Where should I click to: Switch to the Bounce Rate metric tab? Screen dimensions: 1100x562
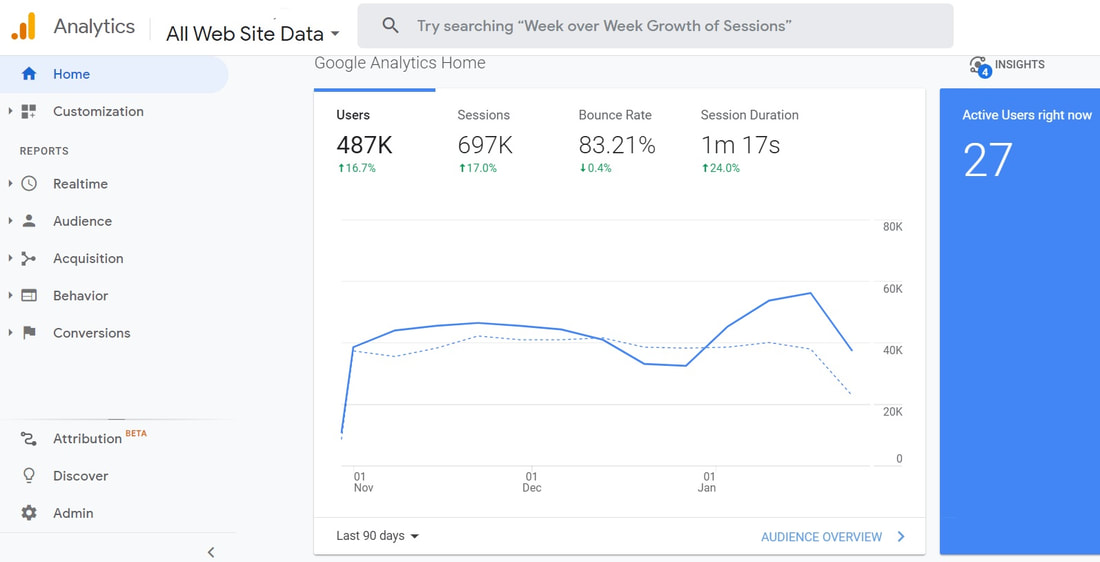tap(617, 140)
